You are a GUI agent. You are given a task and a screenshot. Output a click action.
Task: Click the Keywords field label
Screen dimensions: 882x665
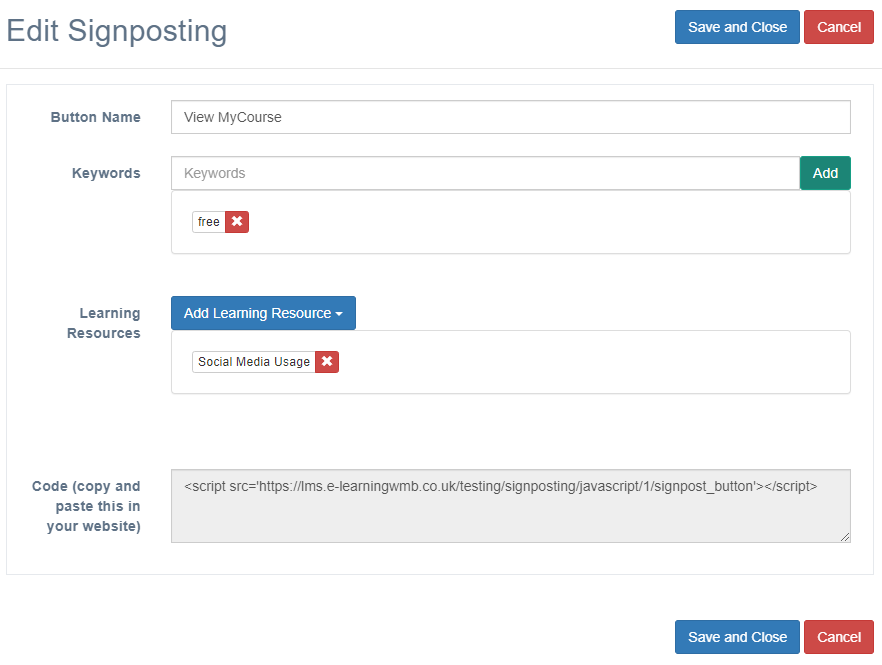(106, 173)
